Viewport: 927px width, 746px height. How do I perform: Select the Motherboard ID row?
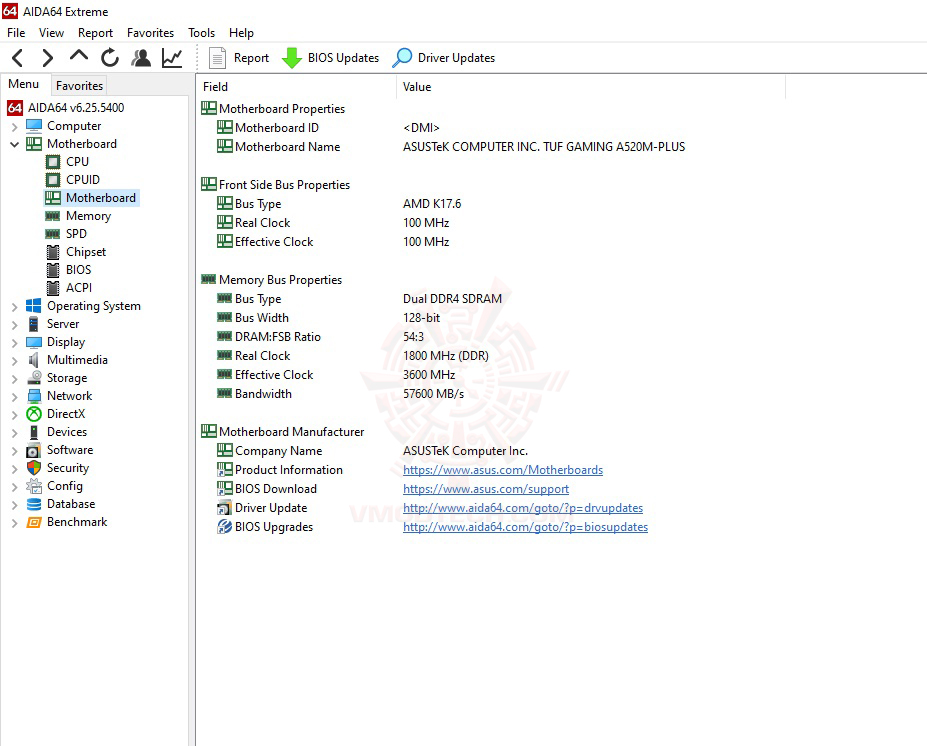pyautogui.click(x=328, y=128)
